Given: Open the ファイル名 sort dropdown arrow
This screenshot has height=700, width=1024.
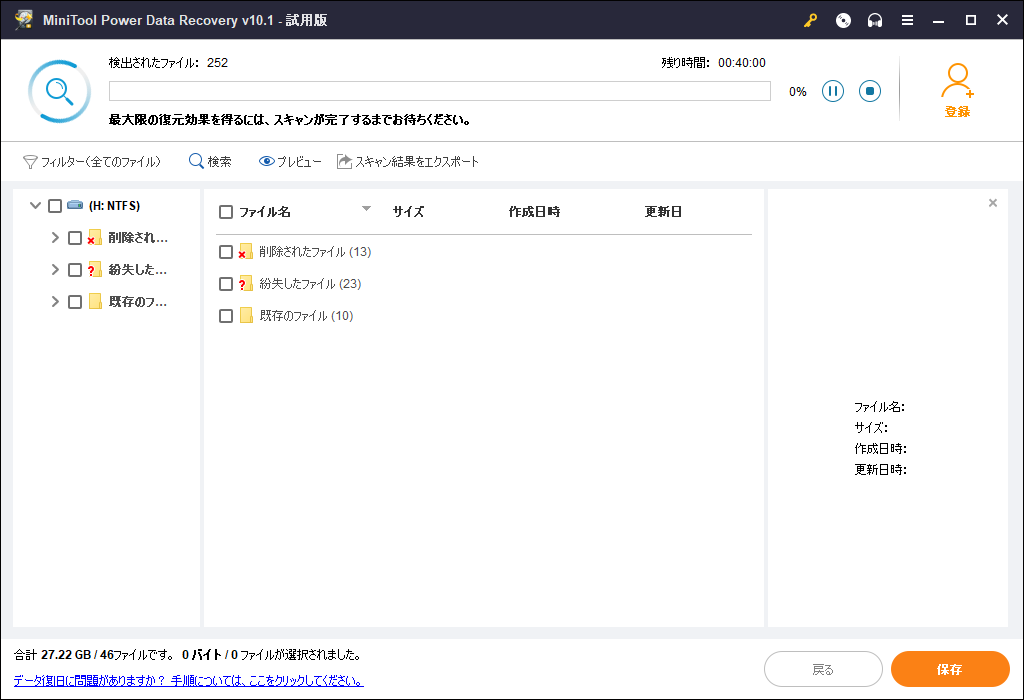Looking at the screenshot, I should coord(366,211).
